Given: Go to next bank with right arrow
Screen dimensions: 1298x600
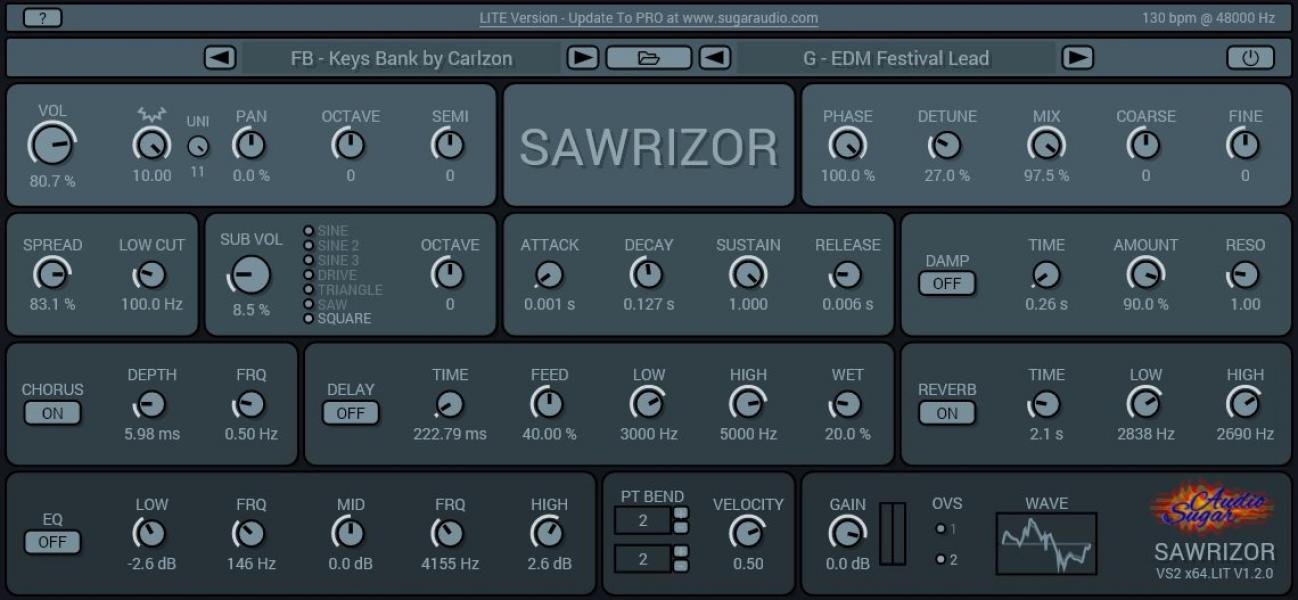Looking at the screenshot, I should click(x=582, y=58).
